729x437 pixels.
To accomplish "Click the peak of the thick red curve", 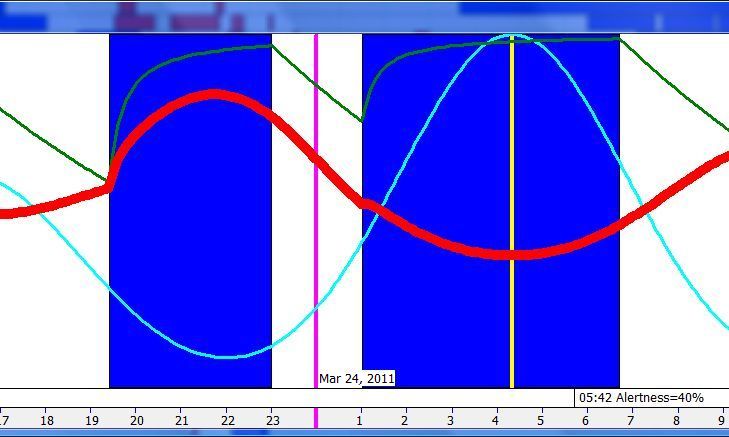I will pyautogui.click(x=214, y=95).
